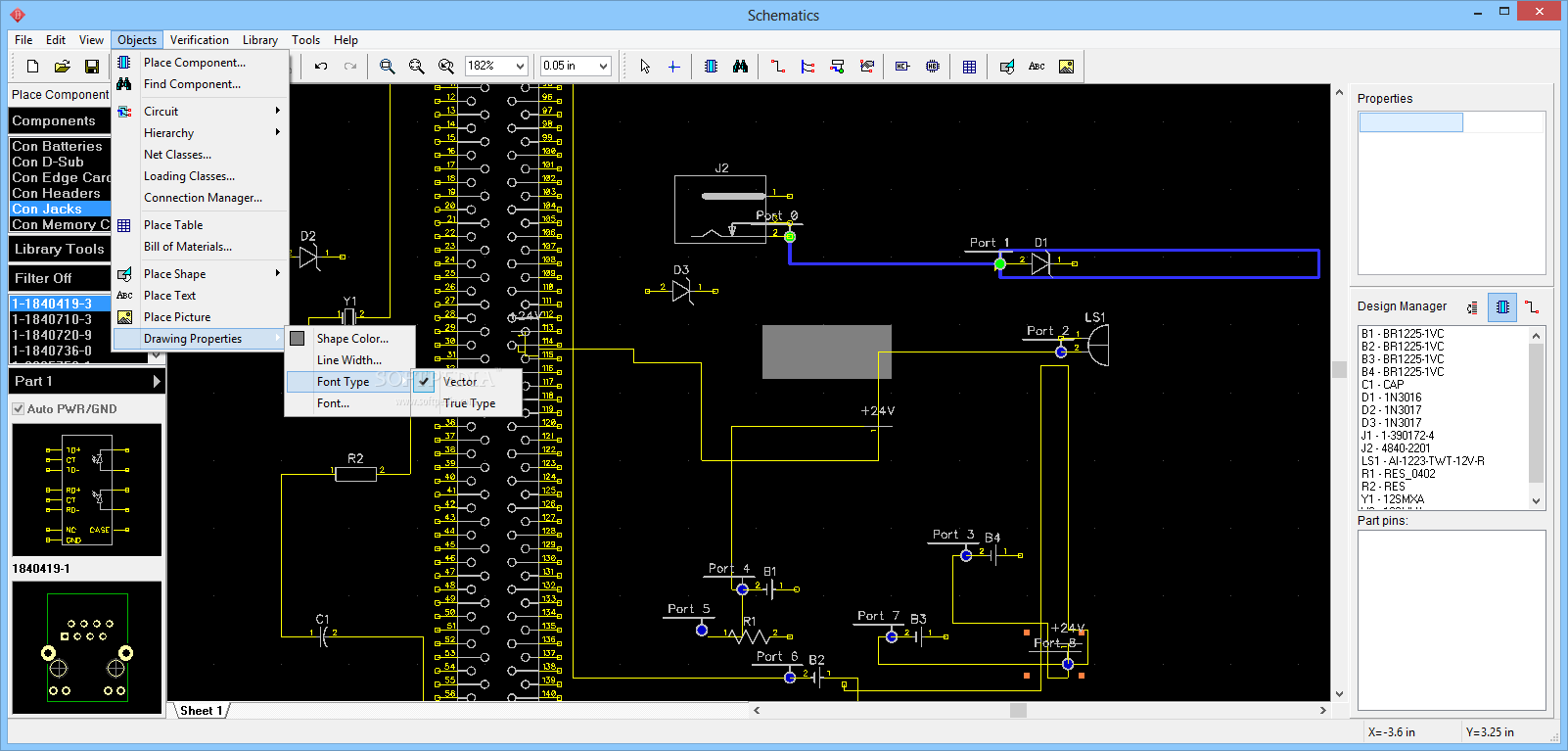Expand the Hierarchy submenu
Image resolution: width=1568 pixels, height=751 pixels.
tap(201, 133)
